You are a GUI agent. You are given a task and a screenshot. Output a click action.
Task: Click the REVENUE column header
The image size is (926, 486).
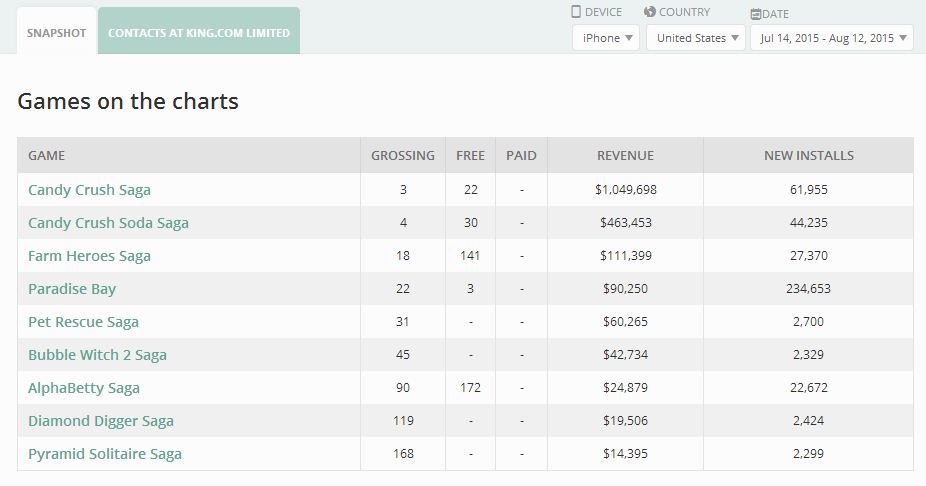pos(625,155)
